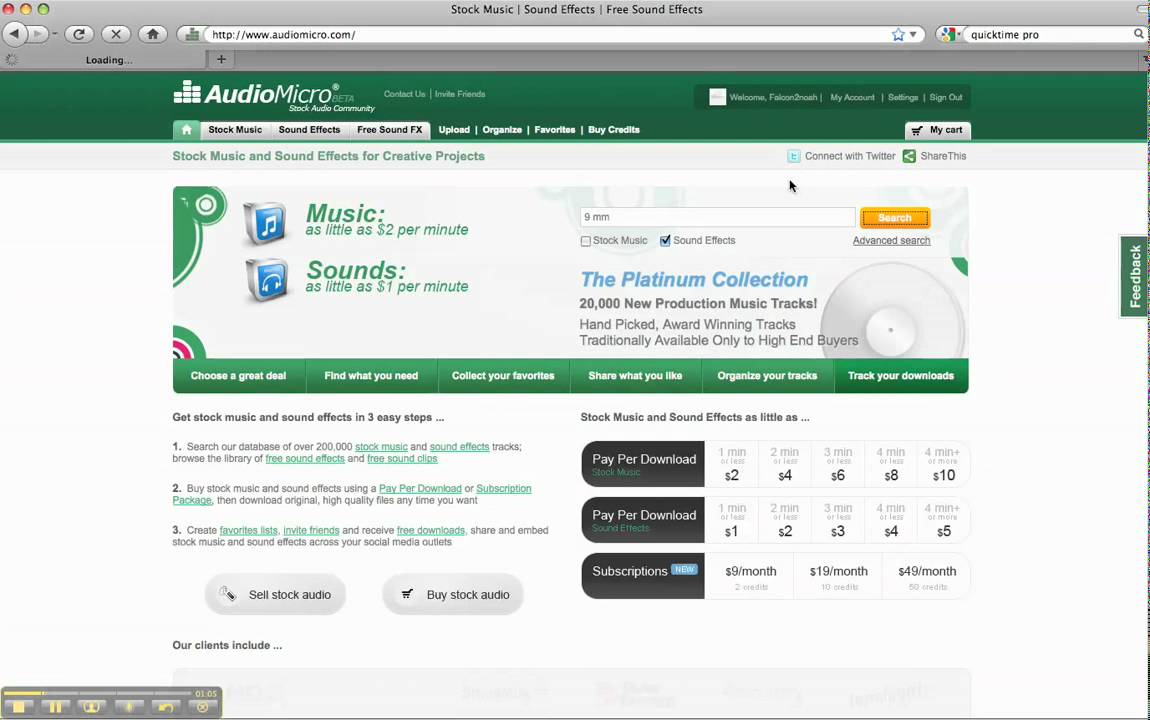Click the site search field containing 9 mm
This screenshot has height=720, width=1150.
[717, 217]
